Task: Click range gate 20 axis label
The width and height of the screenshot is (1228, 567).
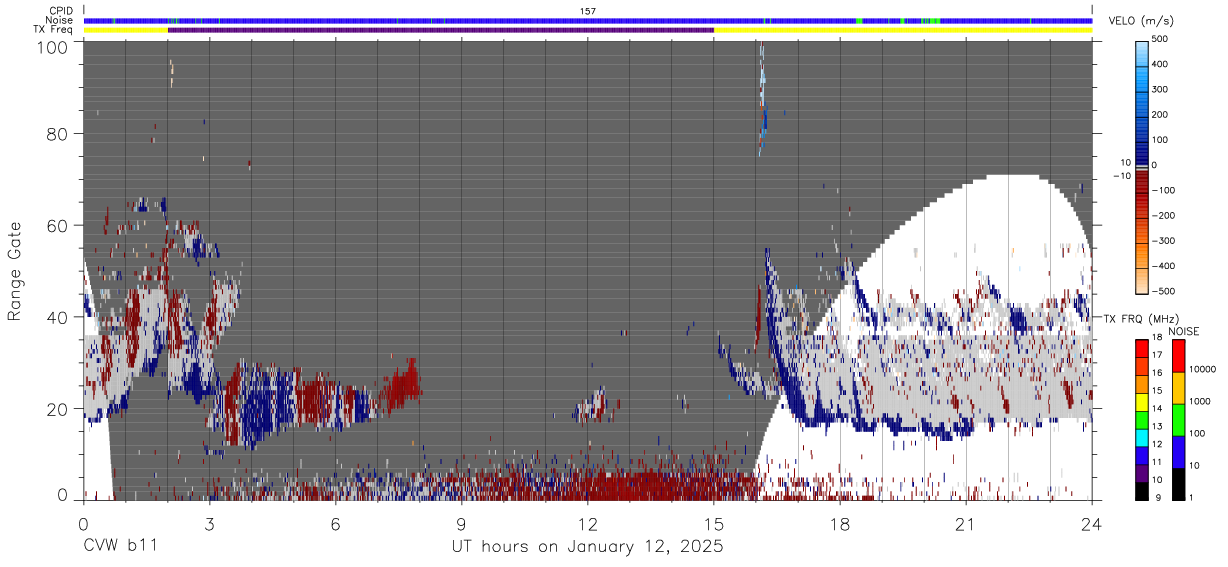Action: pyautogui.click(x=58, y=409)
